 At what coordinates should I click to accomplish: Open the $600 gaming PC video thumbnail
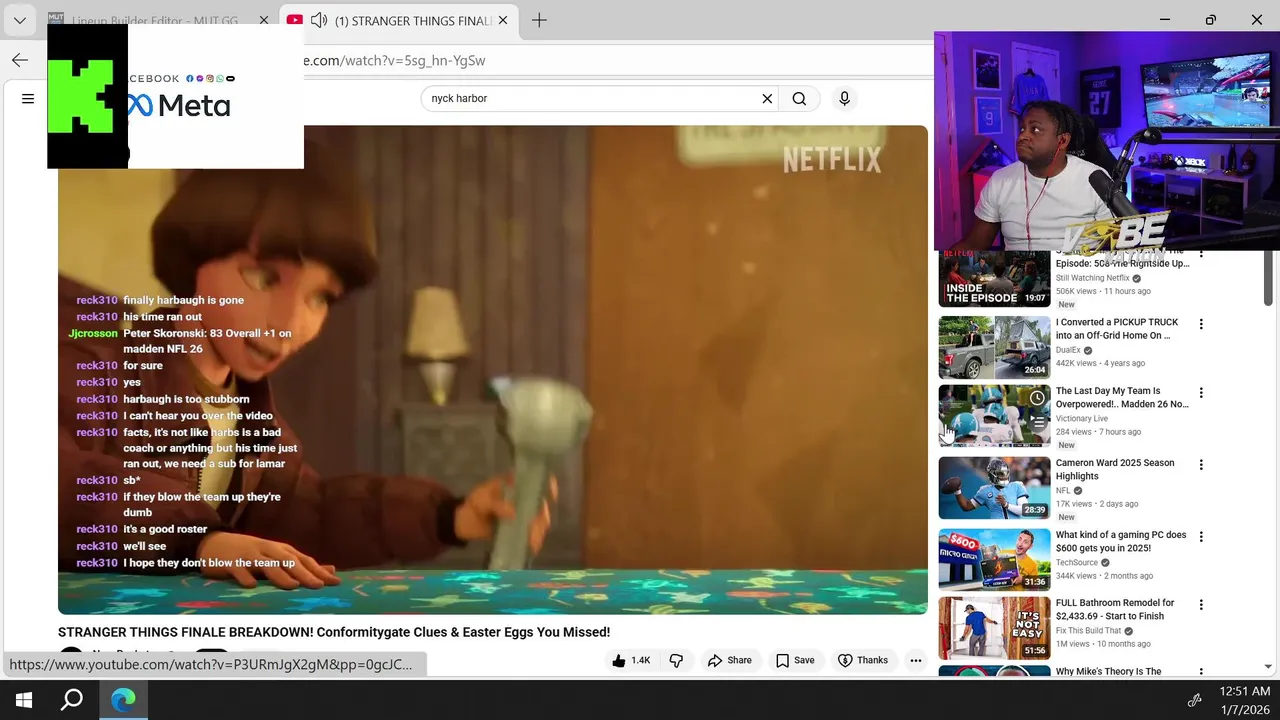click(x=994, y=560)
